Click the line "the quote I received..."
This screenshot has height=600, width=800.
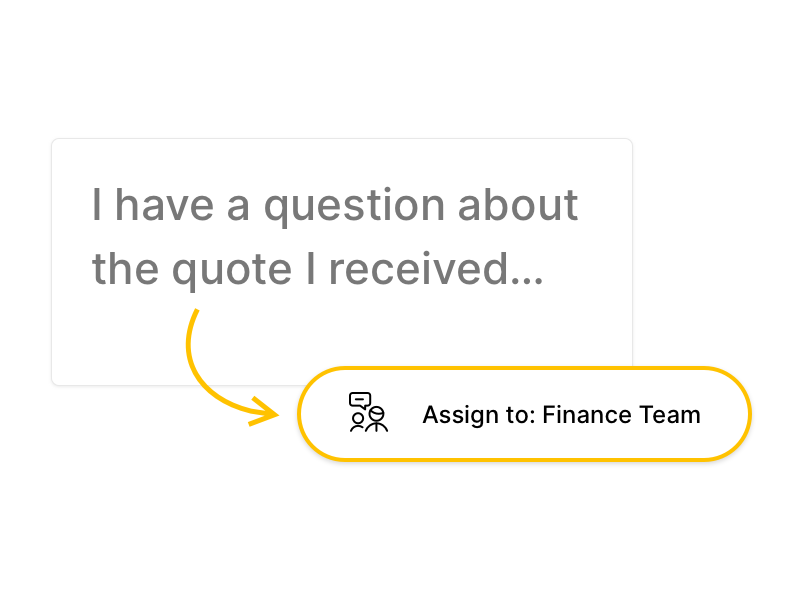point(318,269)
